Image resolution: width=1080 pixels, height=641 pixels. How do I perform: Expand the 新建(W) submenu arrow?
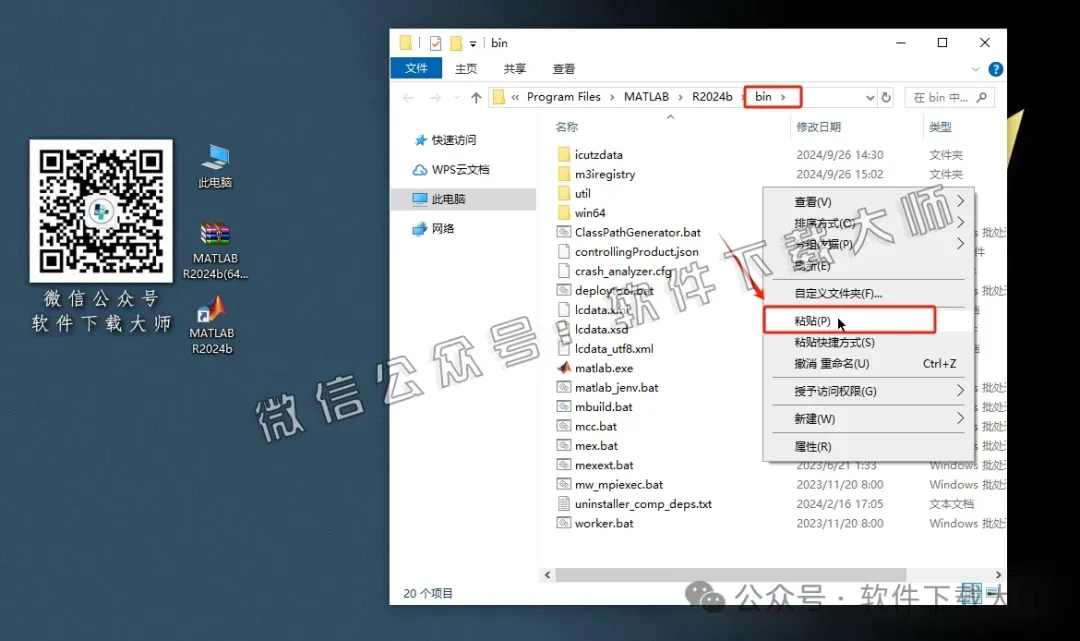coord(960,418)
